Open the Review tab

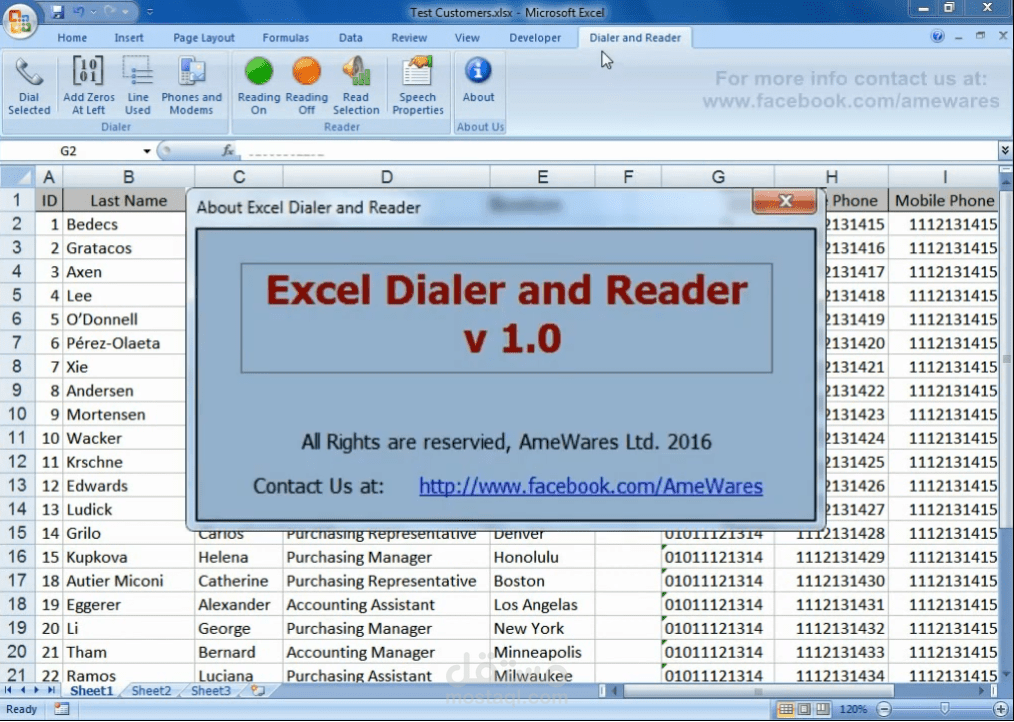tap(409, 38)
